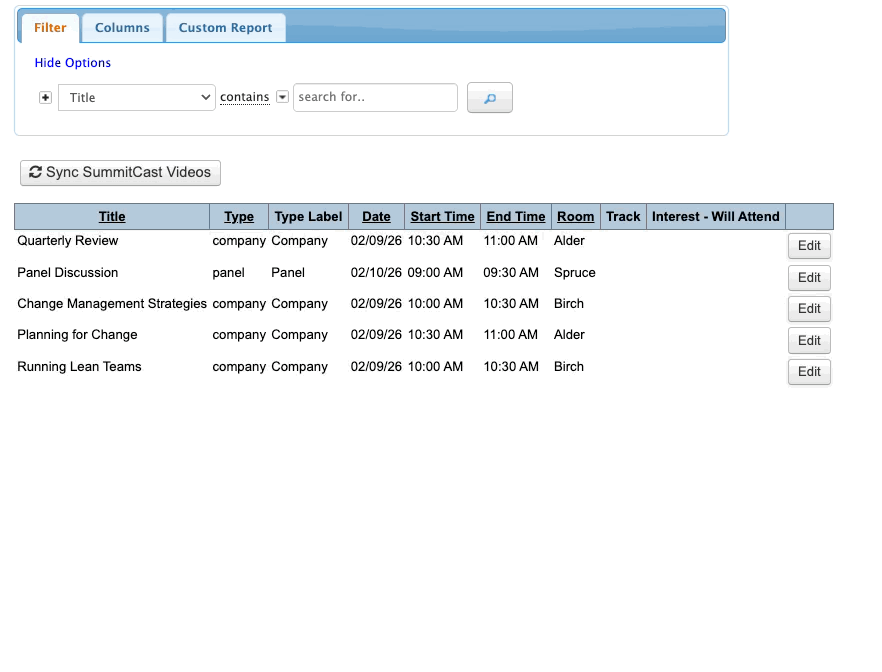Sort by Room column header
This screenshot has width=882, height=672.
(x=575, y=217)
